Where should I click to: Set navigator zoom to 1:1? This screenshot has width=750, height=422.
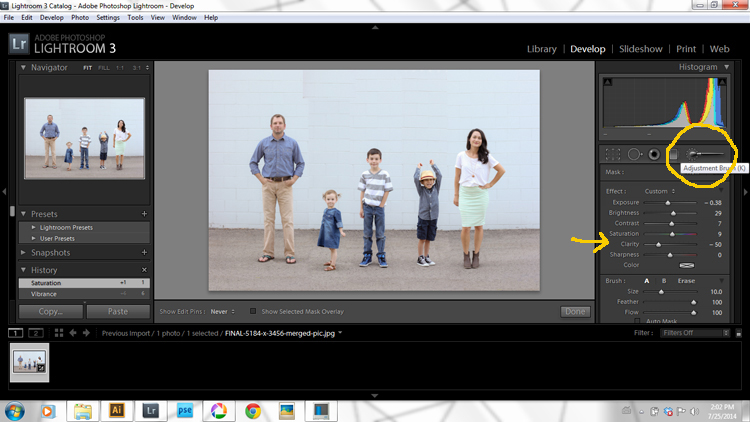[x=120, y=68]
